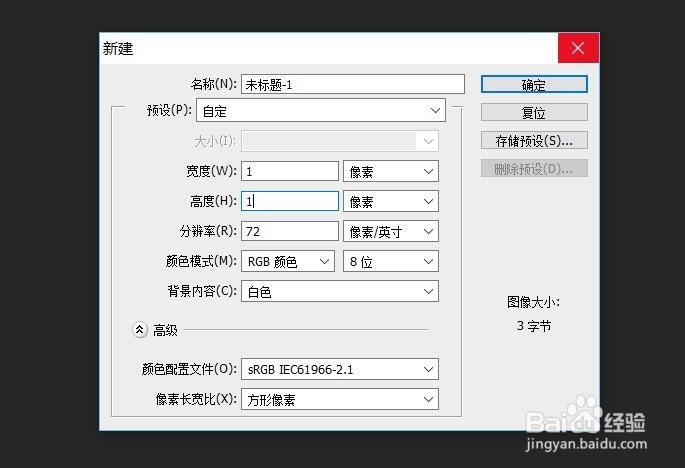This screenshot has width=685, height=468.
Task: Open the 颜色配置文件 dropdown showing sRGB IEC61966-2.1
Action: 339,369
